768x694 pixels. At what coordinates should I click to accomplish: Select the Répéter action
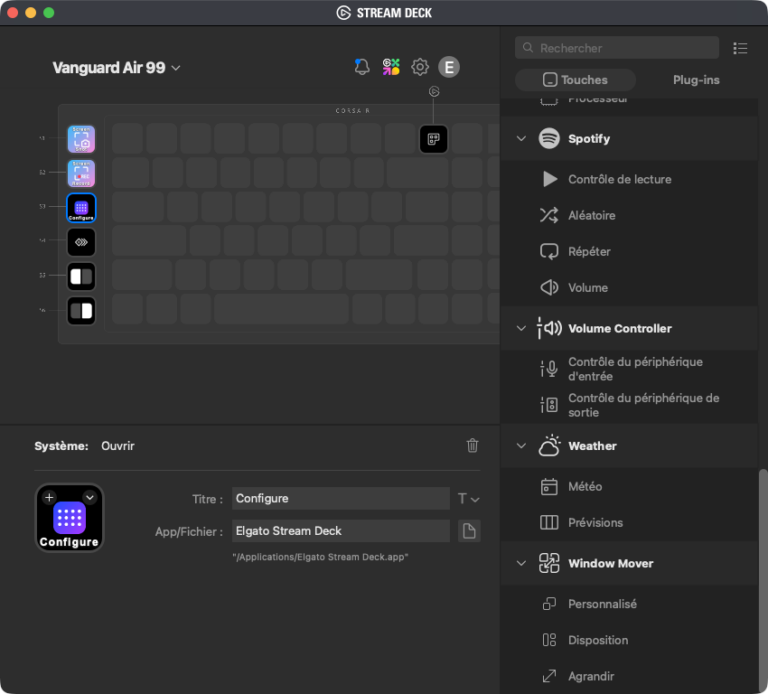click(629, 252)
